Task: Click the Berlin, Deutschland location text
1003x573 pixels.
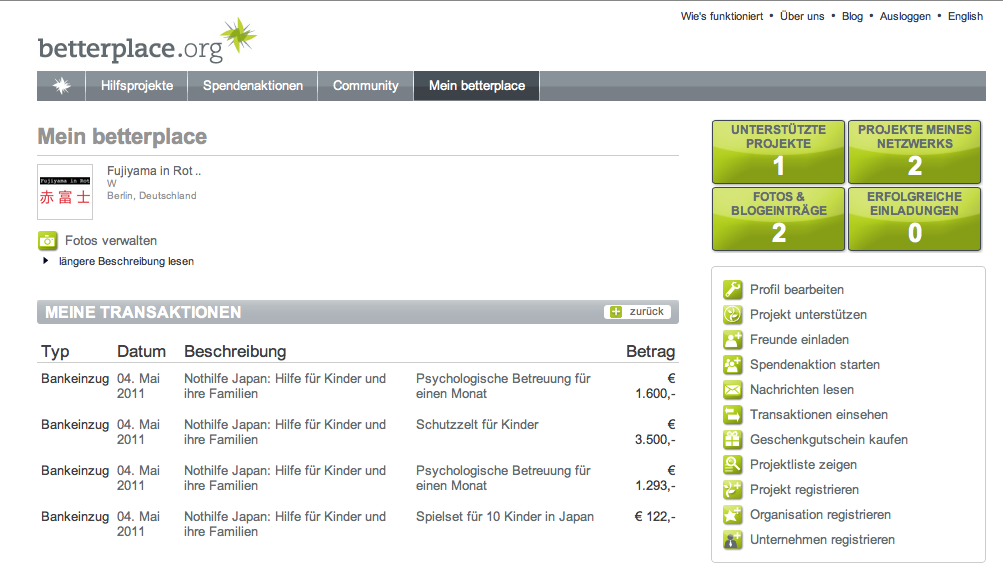Action: coord(152,196)
